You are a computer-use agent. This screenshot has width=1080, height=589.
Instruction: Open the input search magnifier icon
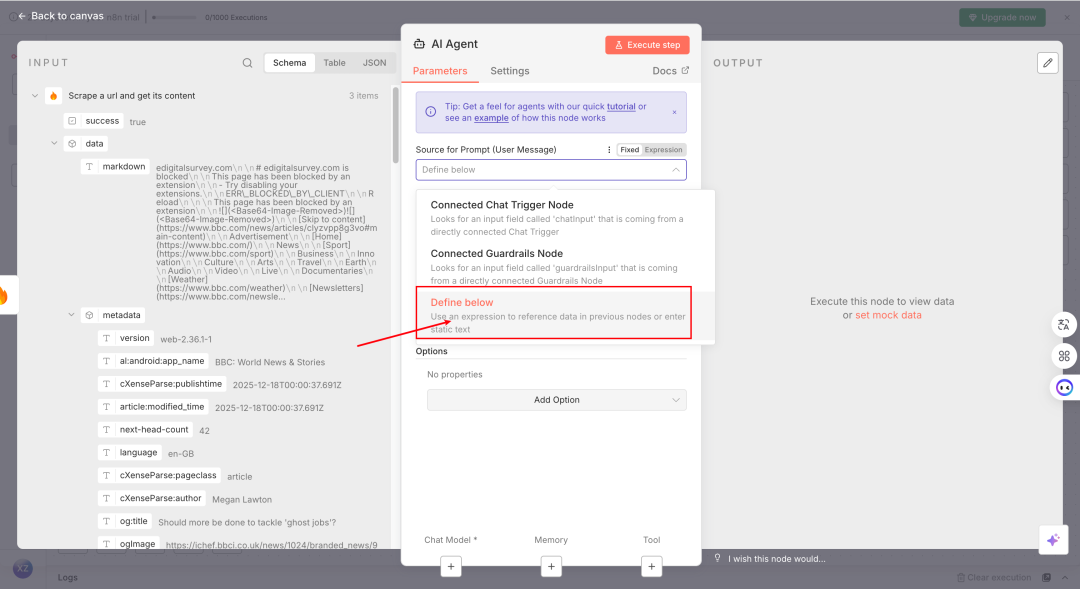pos(247,63)
